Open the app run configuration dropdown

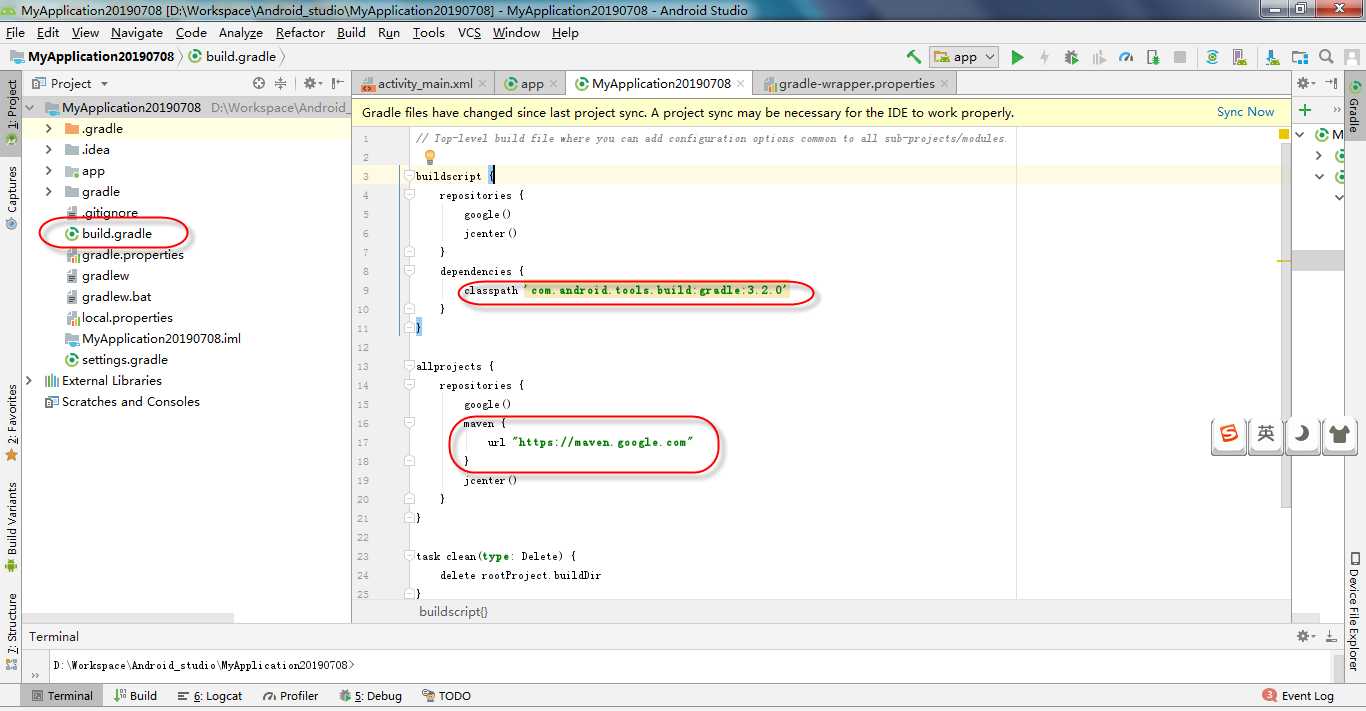pos(964,57)
